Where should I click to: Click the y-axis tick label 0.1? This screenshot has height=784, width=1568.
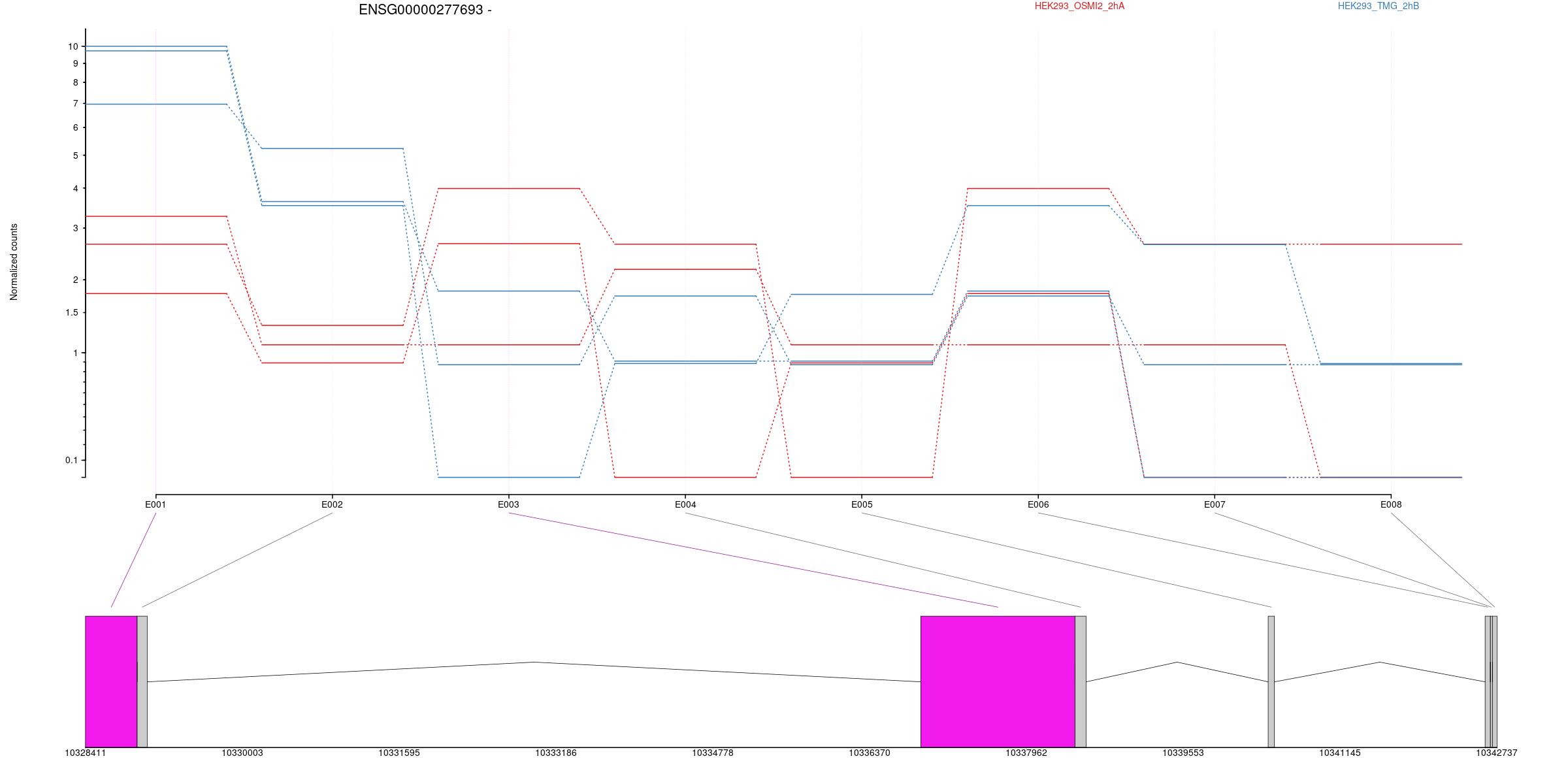[x=72, y=461]
